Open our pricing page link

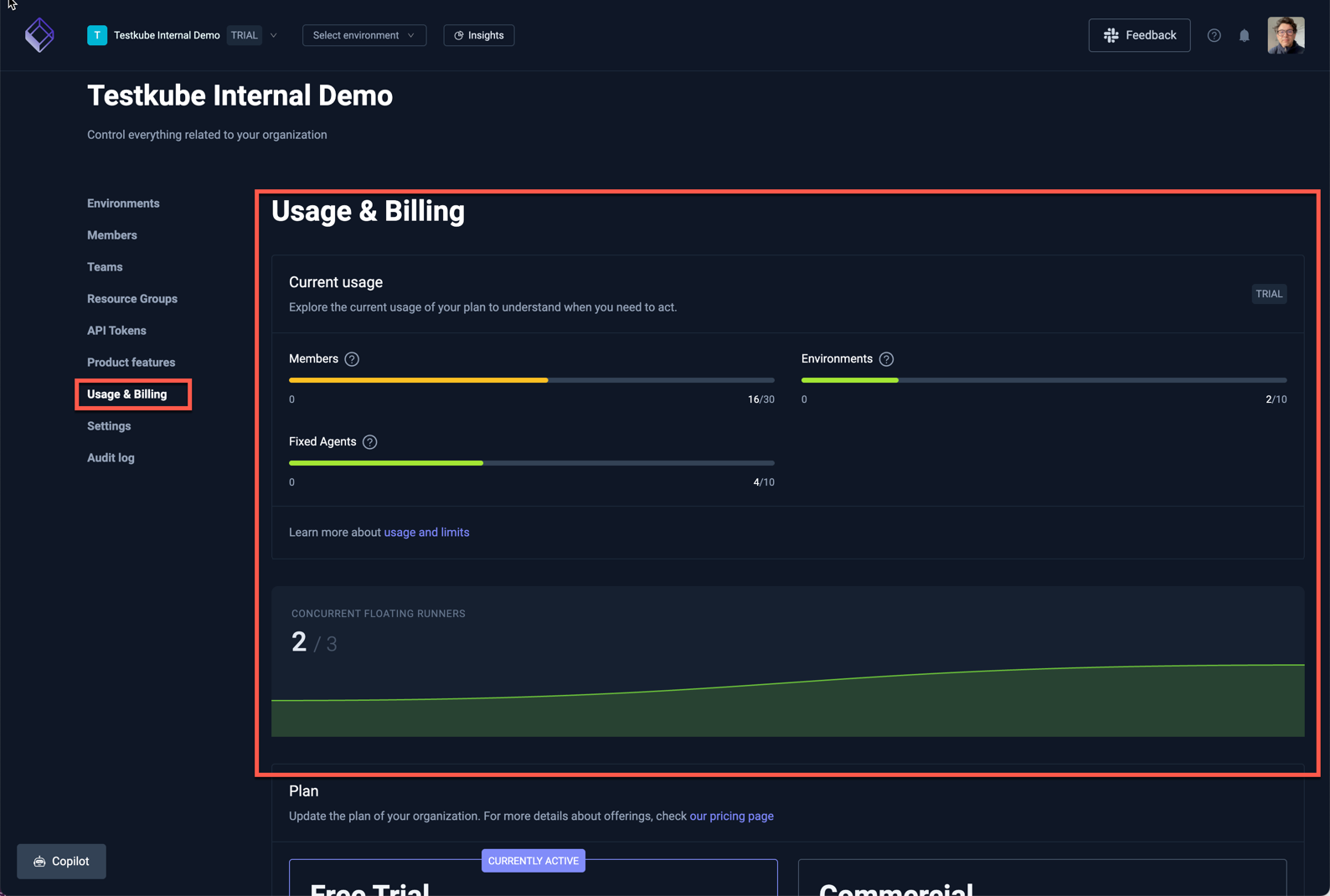point(731,816)
